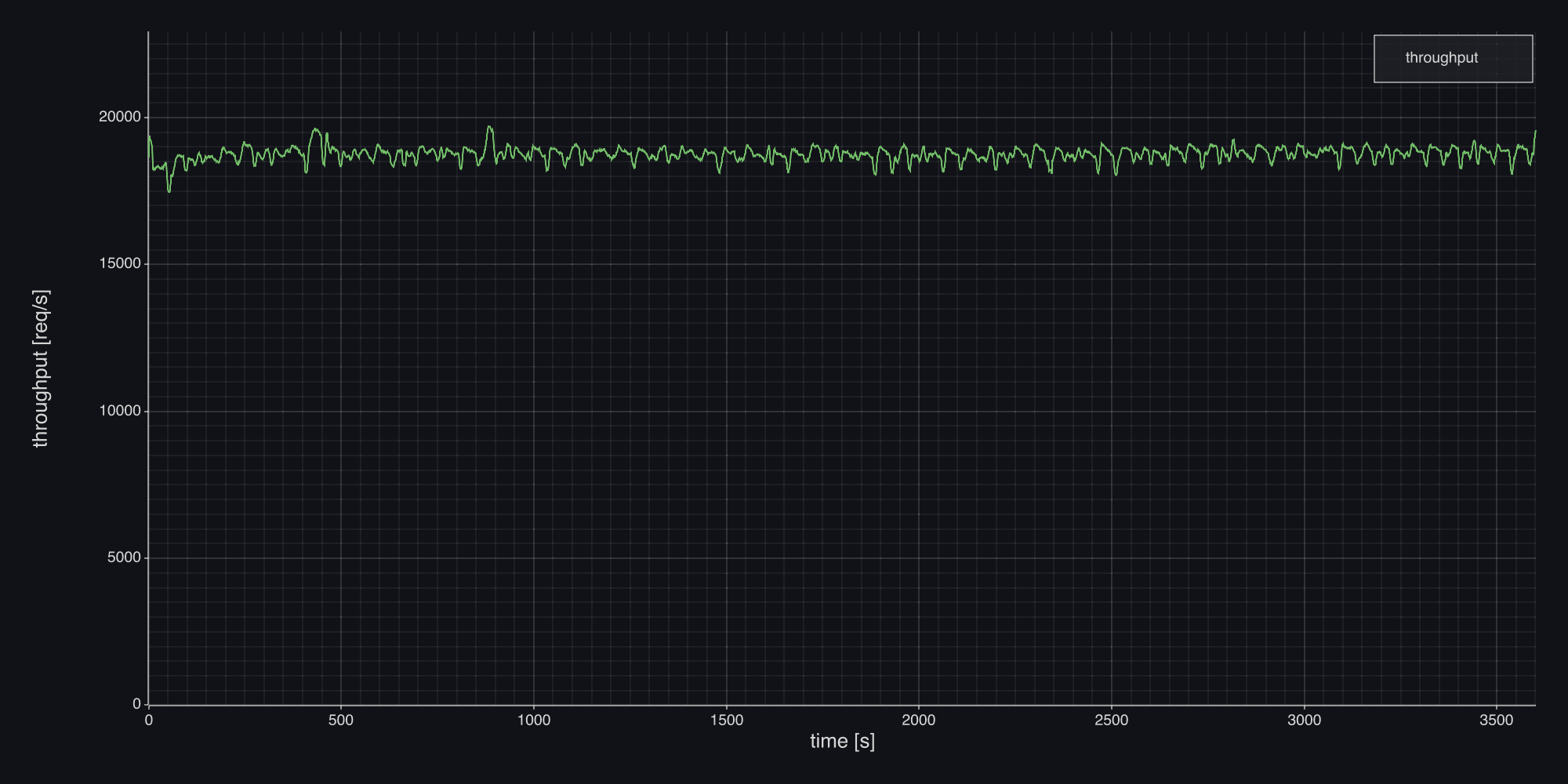Click the final rising point of the green line

point(1535,132)
